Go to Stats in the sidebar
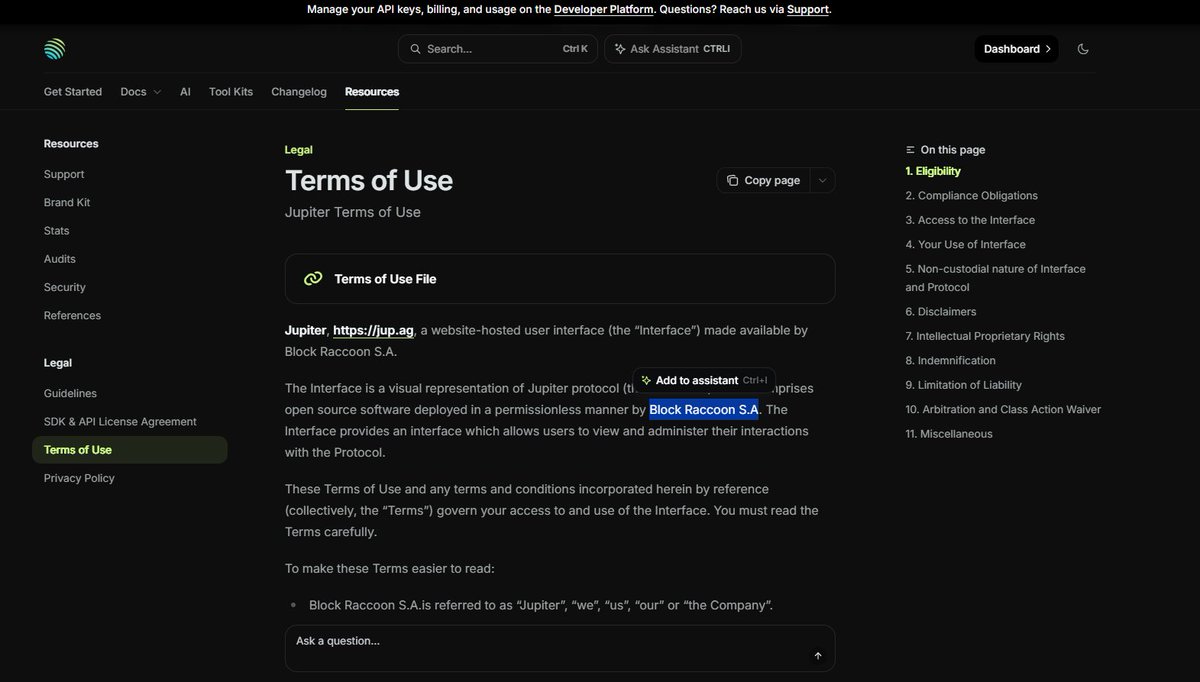This screenshot has height=682, width=1200. (57, 231)
